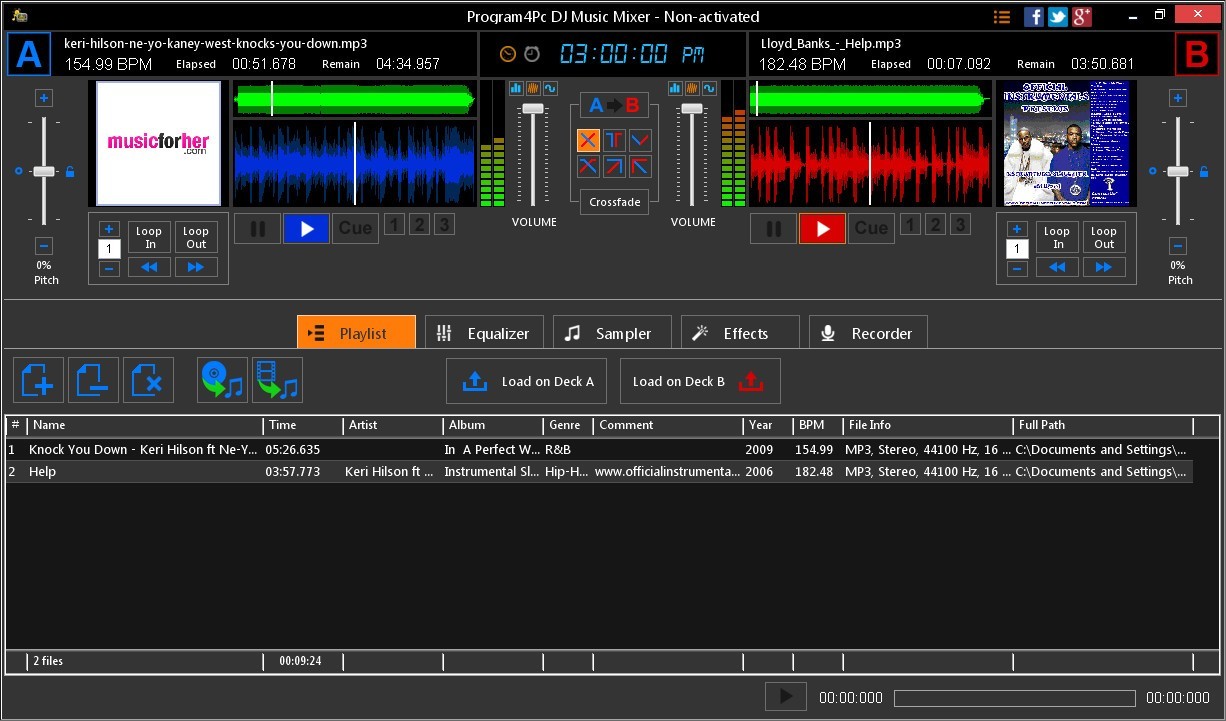Open the extract audio from video tool
The height and width of the screenshot is (721, 1226).
[278, 380]
